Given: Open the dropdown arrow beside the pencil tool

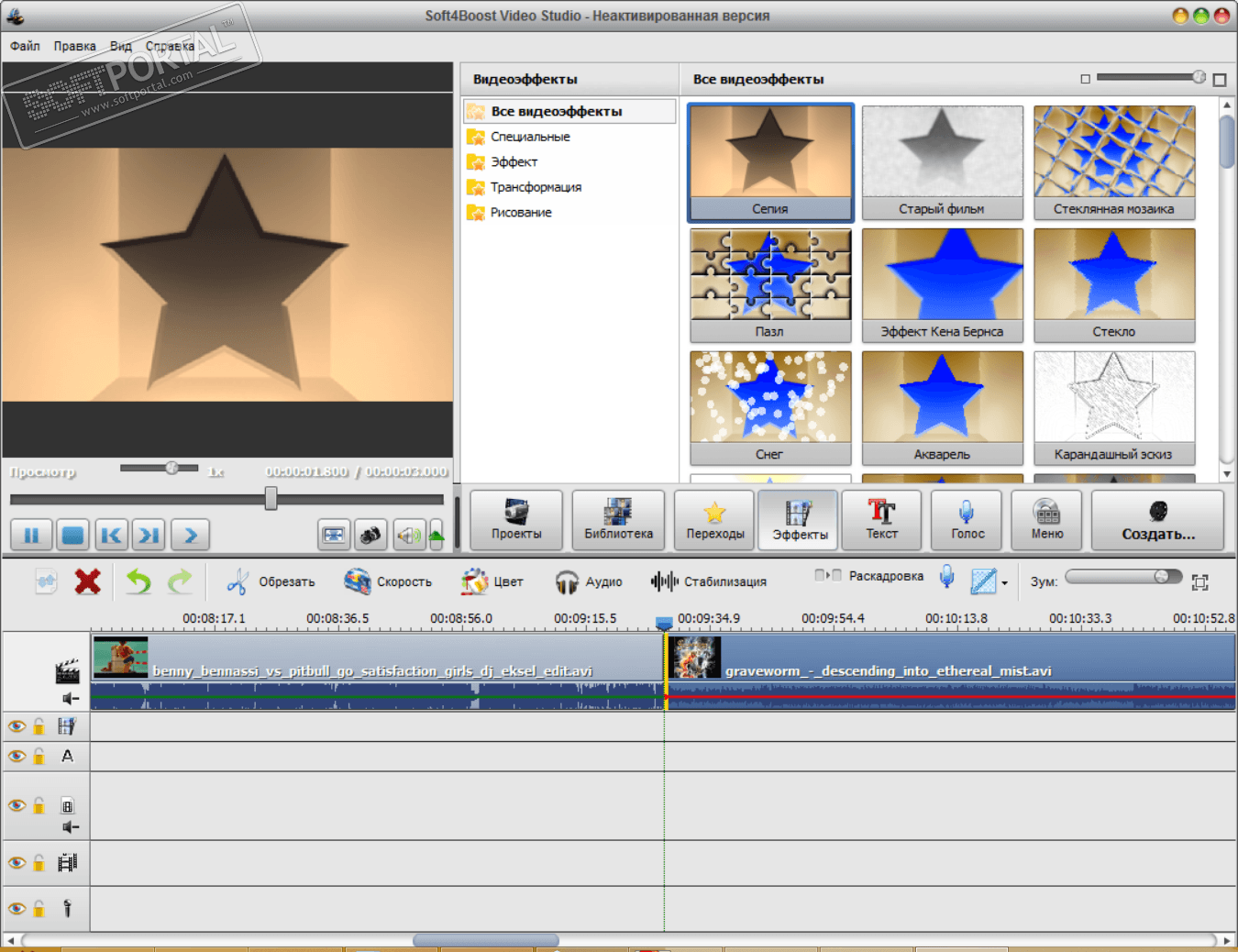Looking at the screenshot, I should tap(1005, 582).
